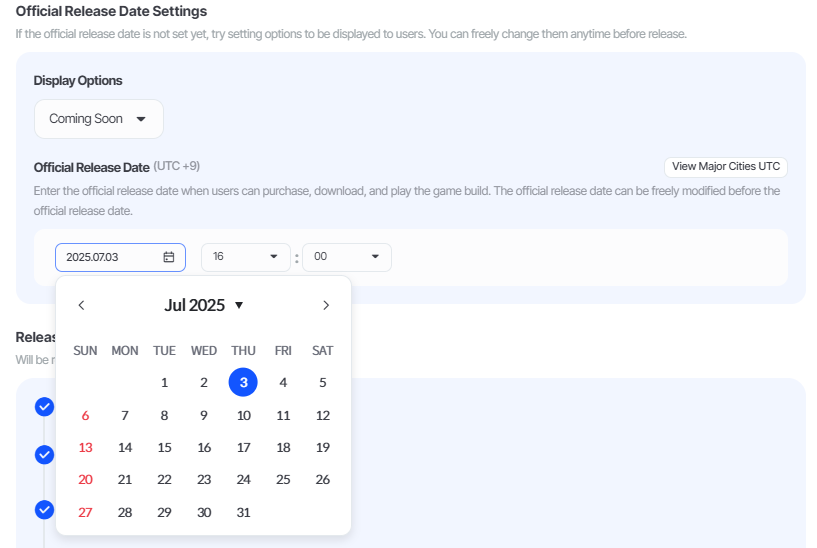This screenshot has height=548, width=817.
Task: Open the hour dropdown showing 16
Action: (x=245, y=257)
